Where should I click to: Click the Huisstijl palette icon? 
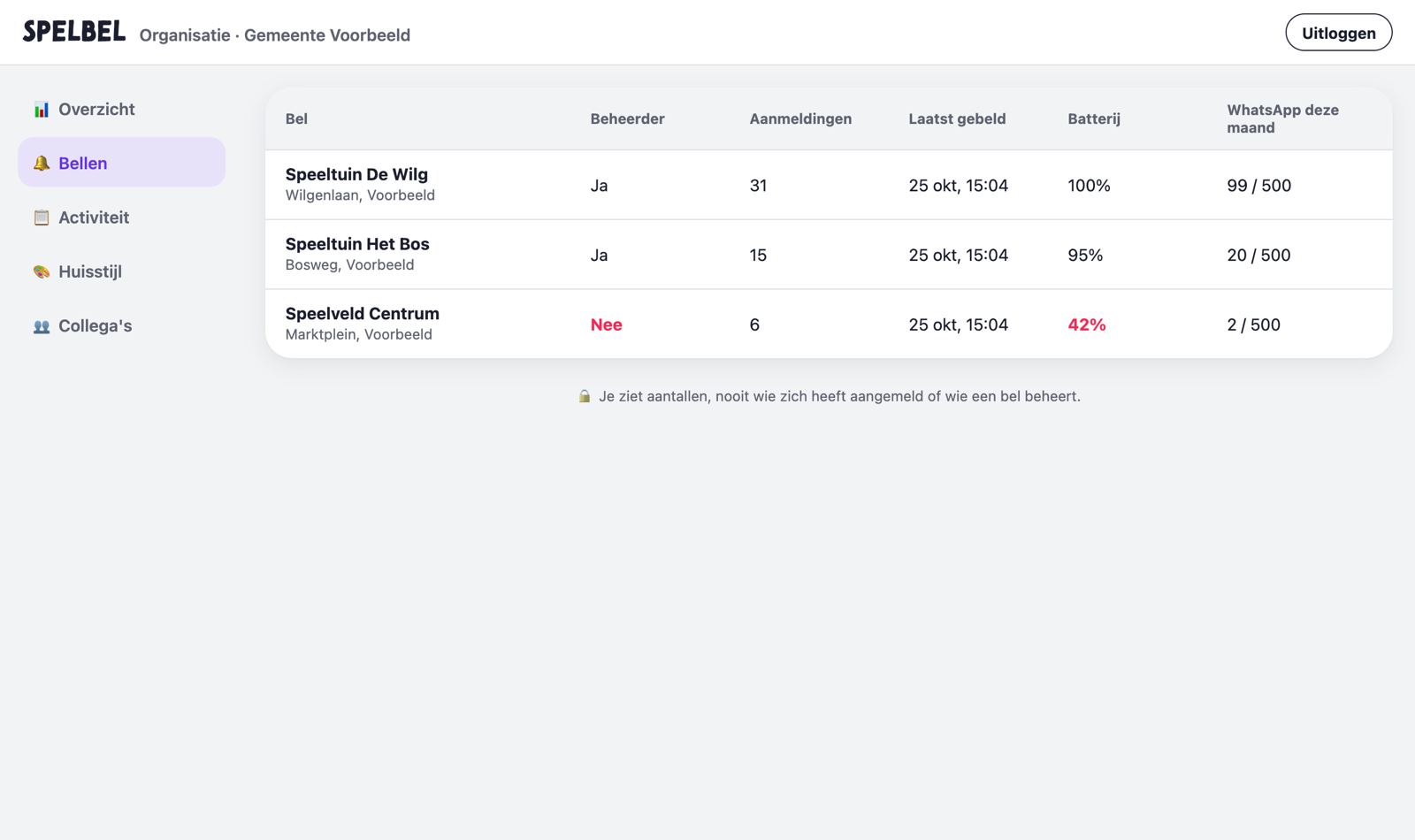point(42,271)
